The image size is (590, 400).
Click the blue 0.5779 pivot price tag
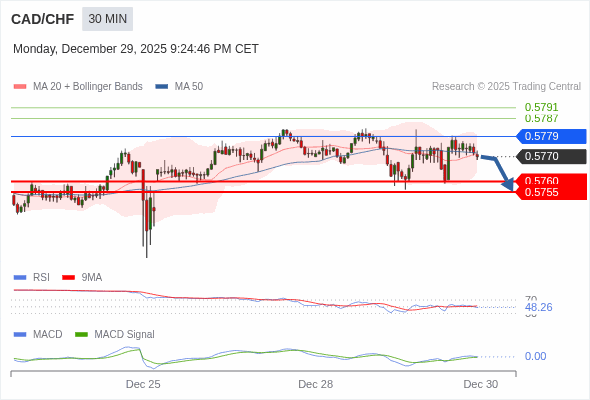552,136
